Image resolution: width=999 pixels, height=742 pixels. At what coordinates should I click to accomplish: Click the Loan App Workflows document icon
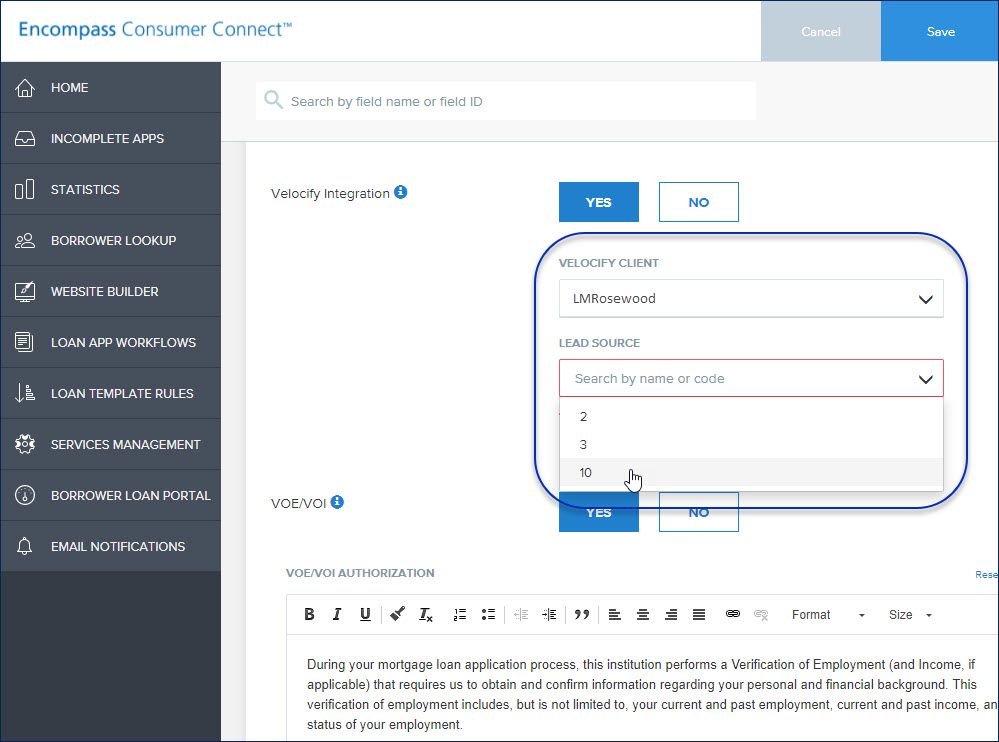[x=24, y=342]
